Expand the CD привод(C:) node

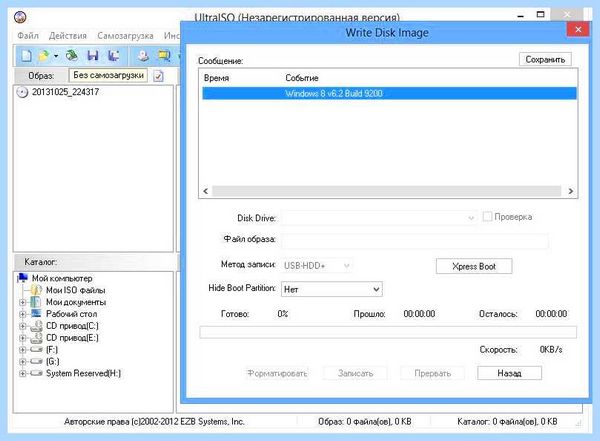point(23,326)
